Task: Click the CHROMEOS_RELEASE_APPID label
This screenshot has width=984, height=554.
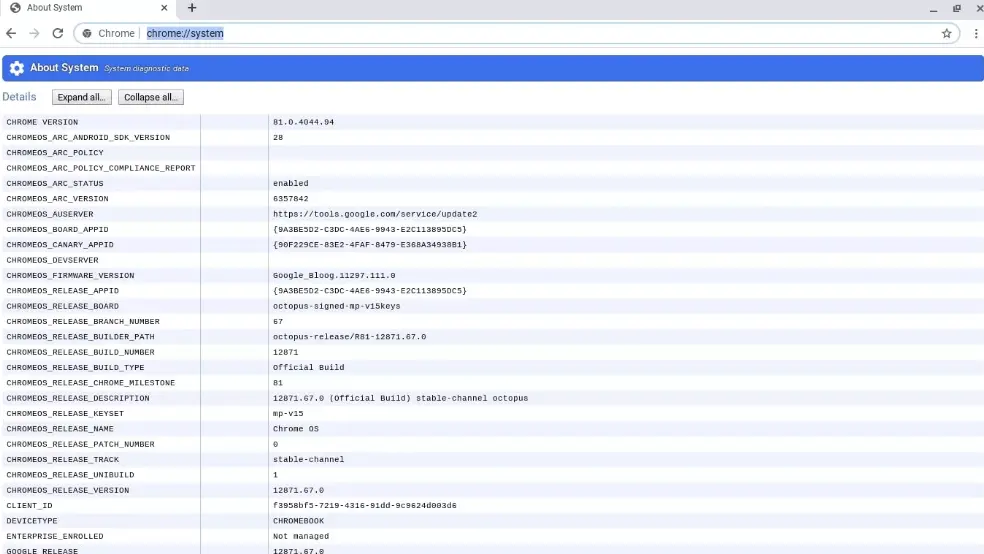Action: pos(62,291)
